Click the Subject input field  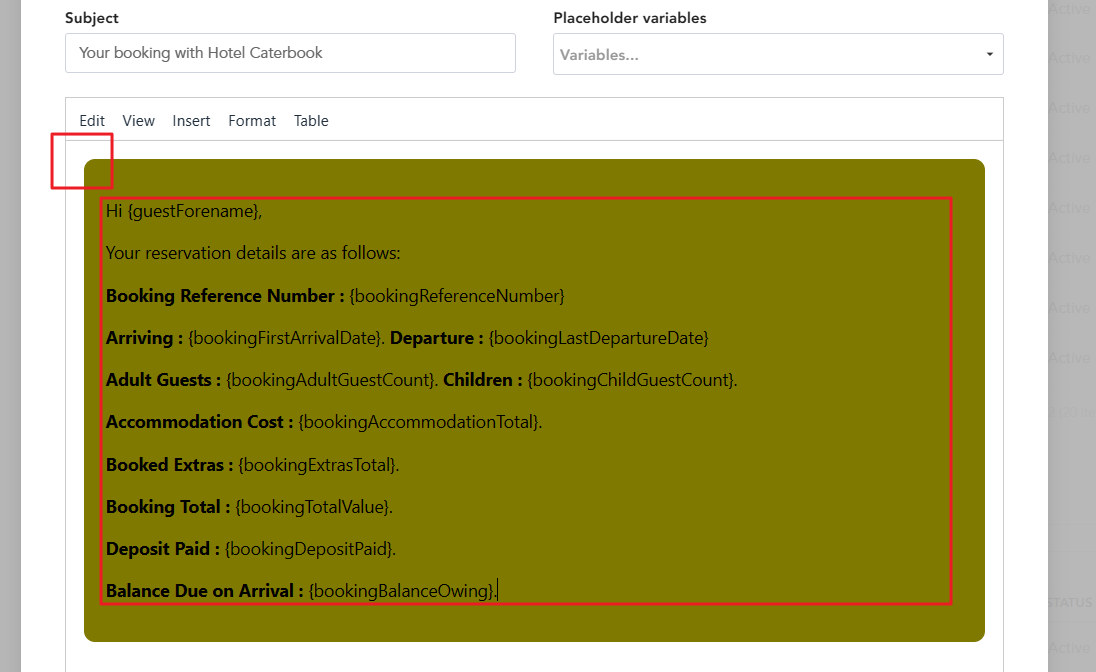(290, 53)
